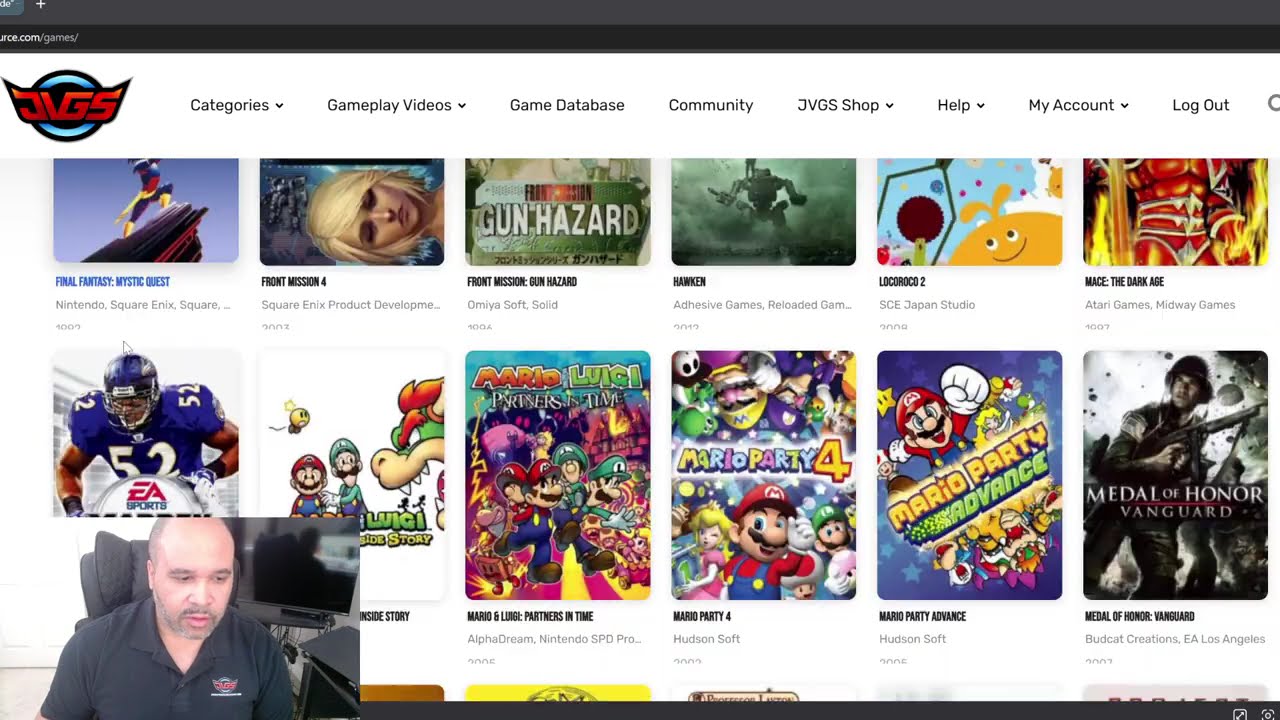Click 'Hudson Soft' under Mario Party 4
1280x720 pixels.
707,639
